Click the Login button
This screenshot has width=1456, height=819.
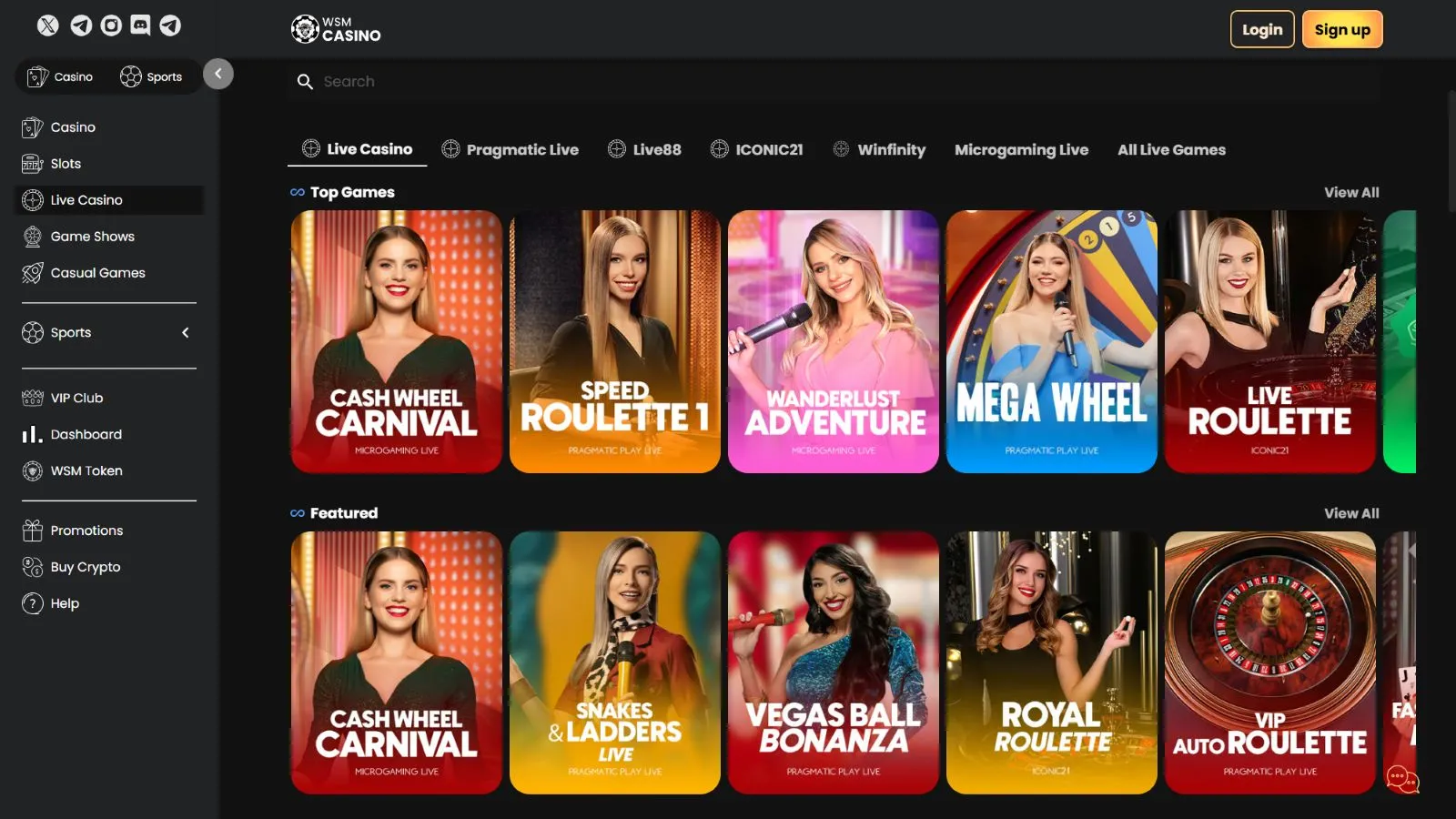click(x=1261, y=29)
